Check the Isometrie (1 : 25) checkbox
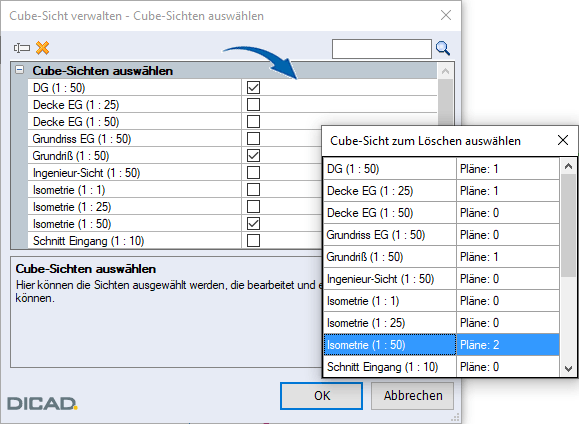Viewport: 579px width, 424px height. (x=253, y=206)
